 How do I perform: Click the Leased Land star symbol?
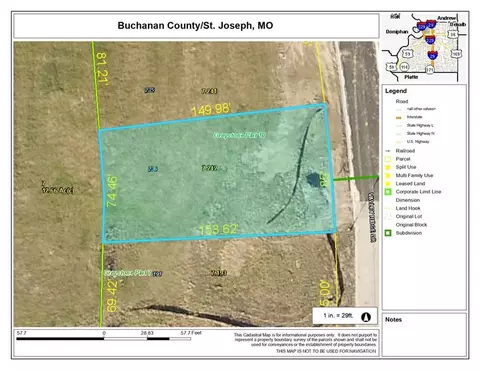coord(388,184)
